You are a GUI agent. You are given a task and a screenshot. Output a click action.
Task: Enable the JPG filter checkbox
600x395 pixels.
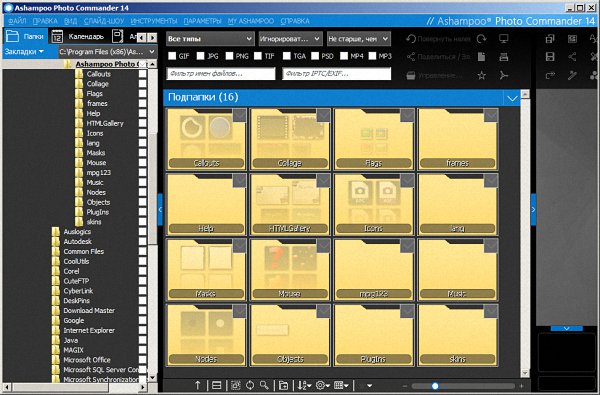click(201, 56)
